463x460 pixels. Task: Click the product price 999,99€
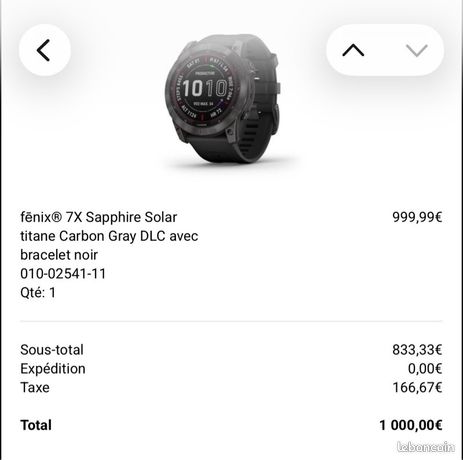[x=417, y=217]
